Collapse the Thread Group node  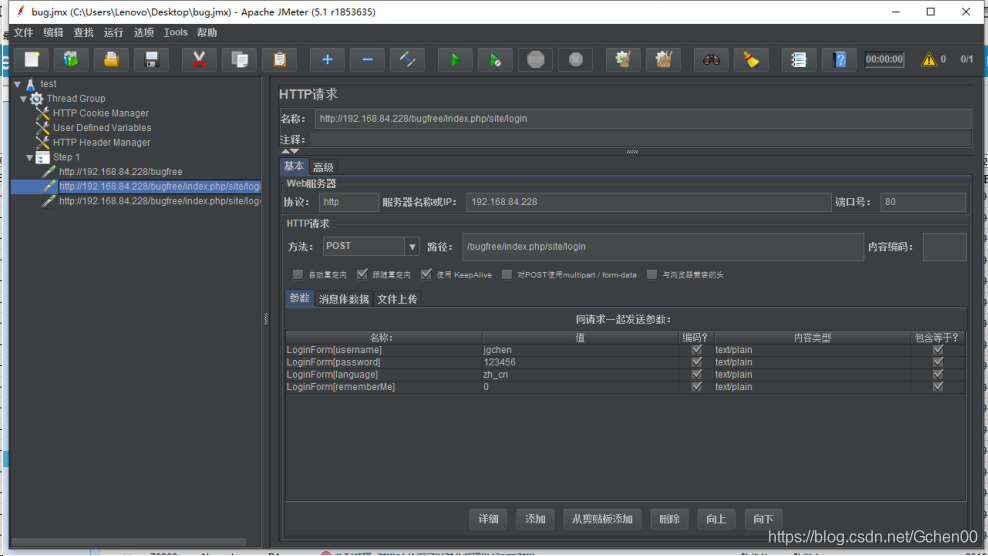[x=23, y=98]
